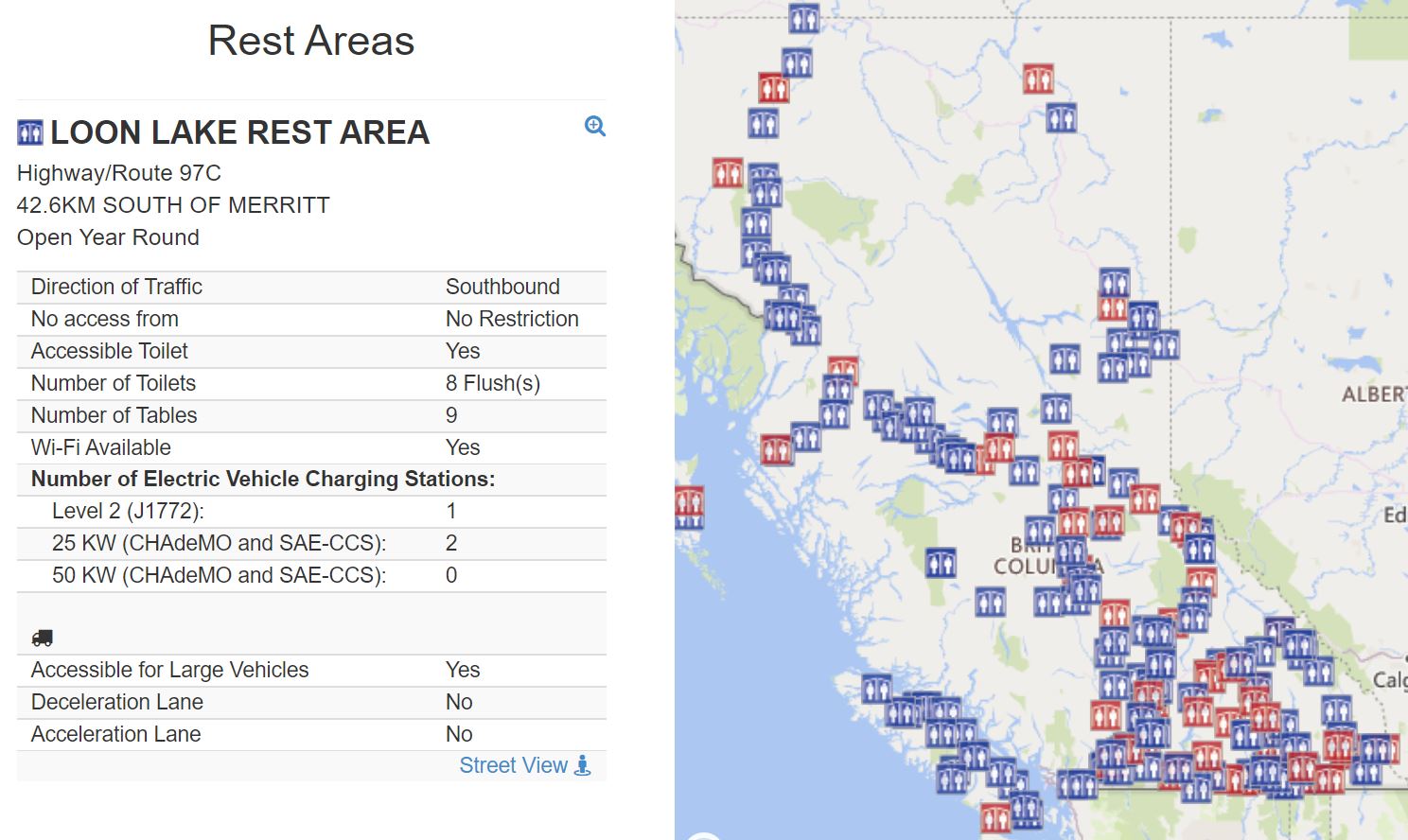Click the 'No access from' label
This screenshot has width=1408, height=840.
(x=105, y=319)
